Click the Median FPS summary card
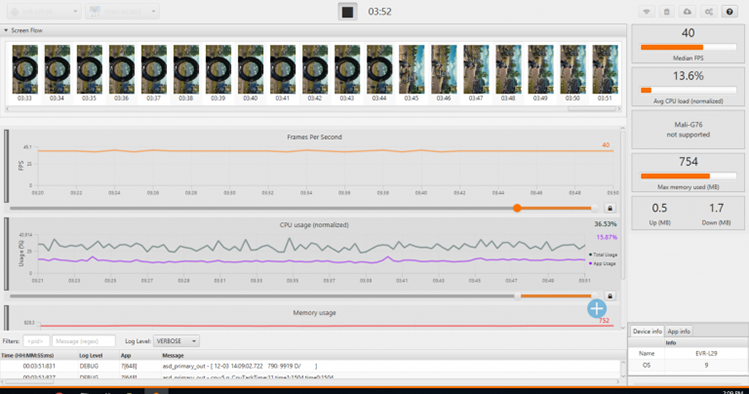This screenshot has width=749, height=394. tap(688, 44)
